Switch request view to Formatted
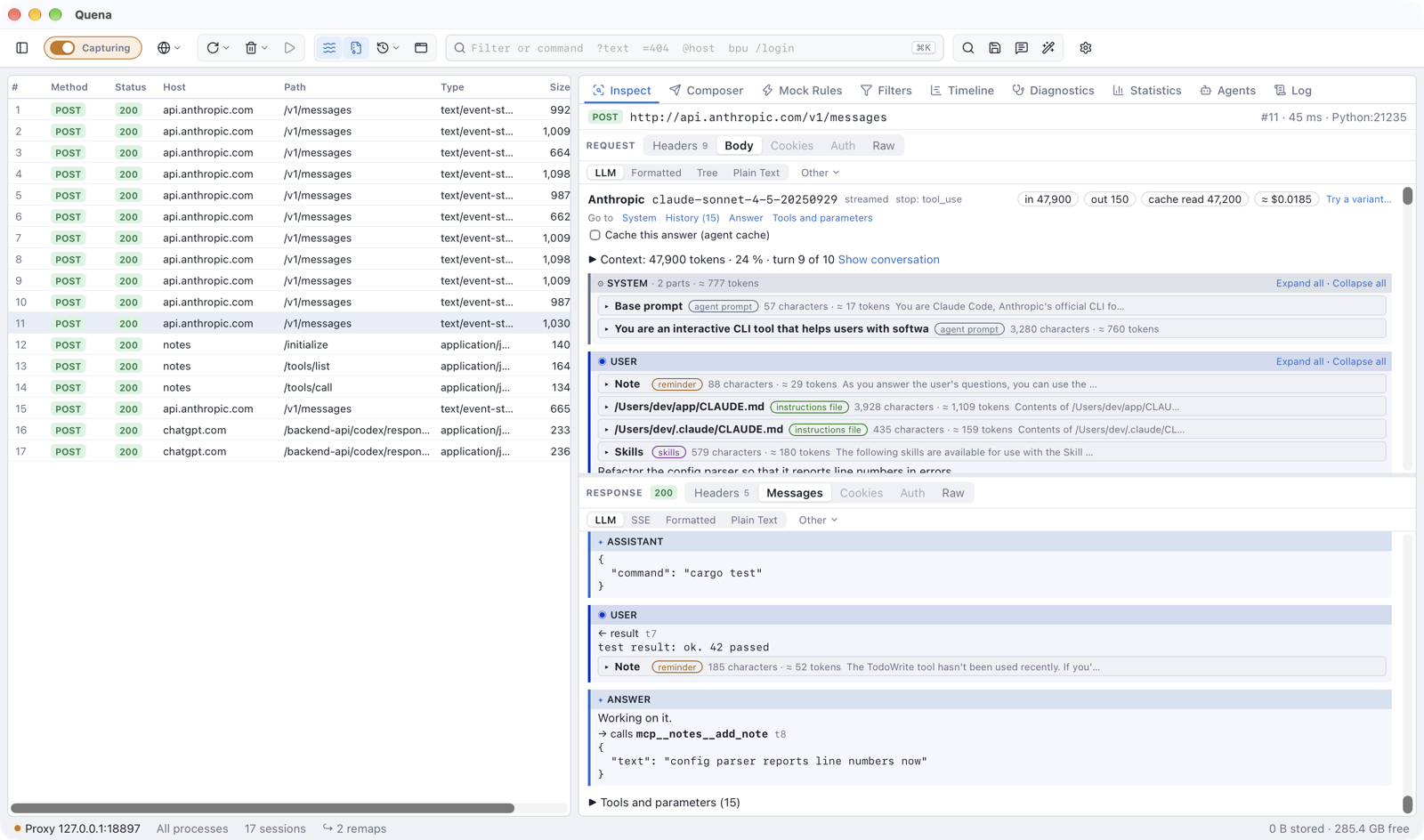Screen dimensions: 1424x840 [656, 173]
